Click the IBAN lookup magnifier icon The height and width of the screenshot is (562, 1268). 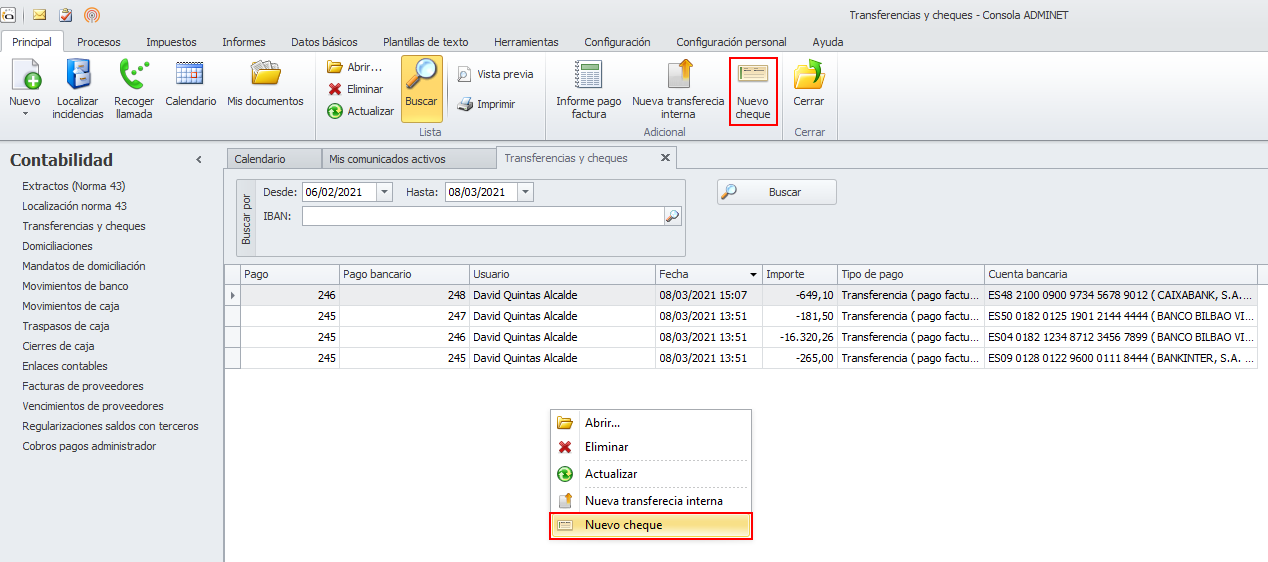(x=672, y=216)
